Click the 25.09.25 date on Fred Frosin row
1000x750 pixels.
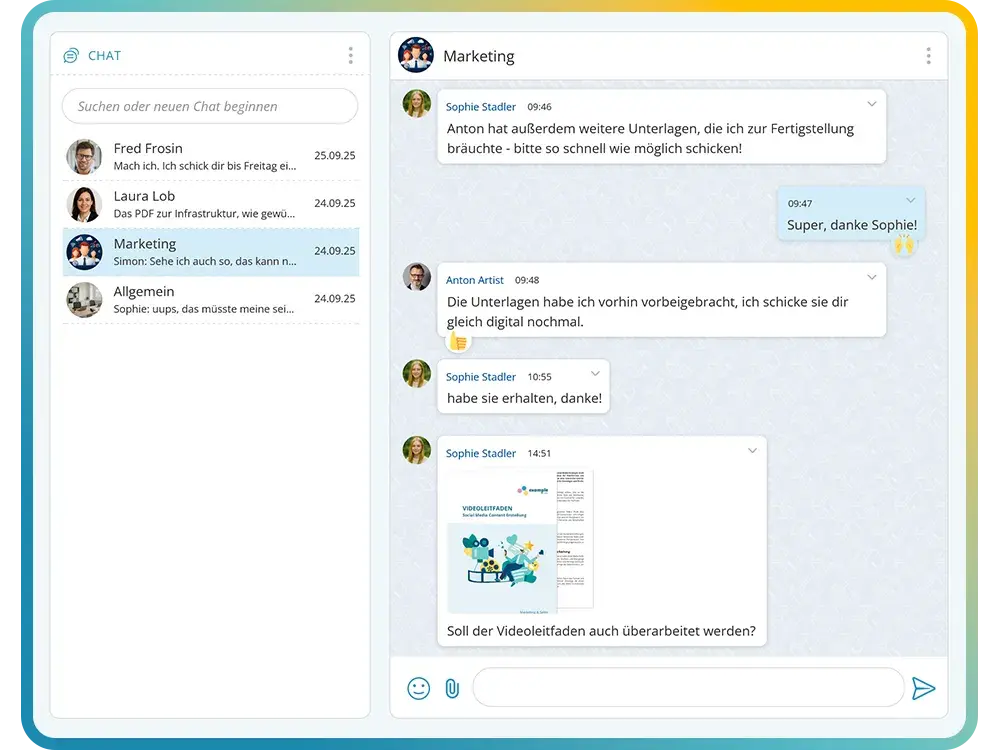[335, 156]
